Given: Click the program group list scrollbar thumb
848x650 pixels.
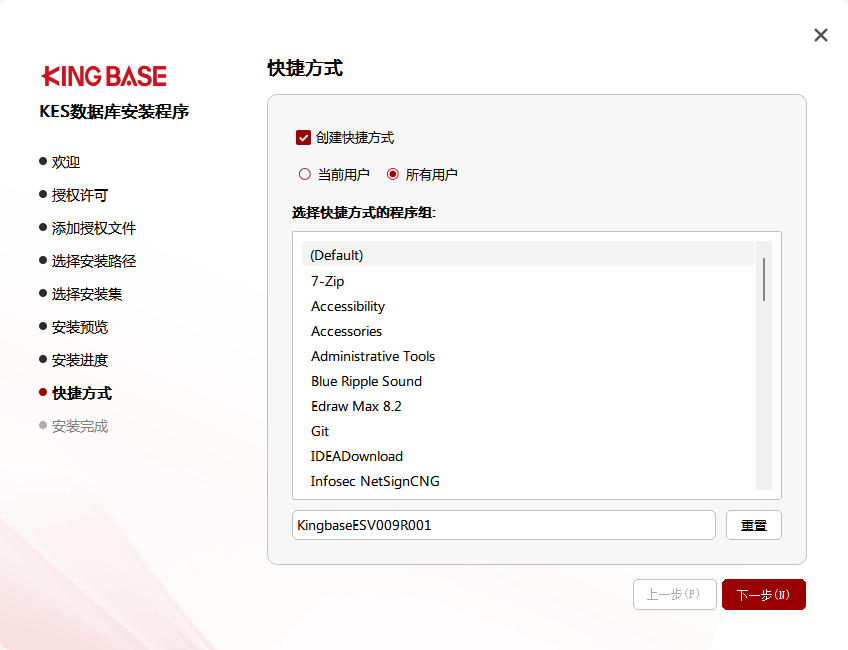Looking at the screenshot, I should pos(764,280).
